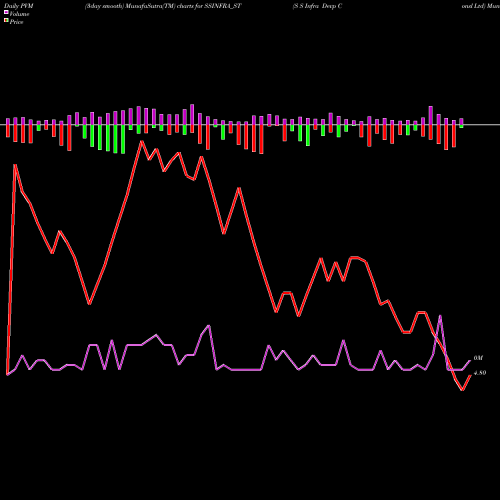Click the magenta Volume legend swatch
The height and width of the screenshot is (500, 500).
(6, 12)
